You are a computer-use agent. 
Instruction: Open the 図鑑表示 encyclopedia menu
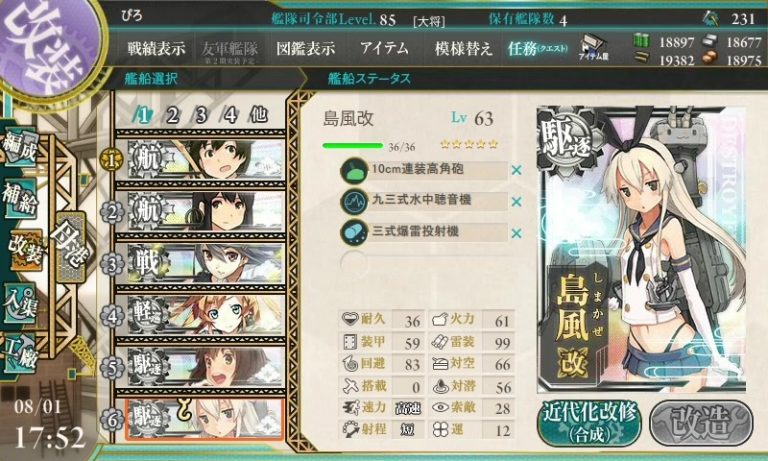[x=306, y=49]
